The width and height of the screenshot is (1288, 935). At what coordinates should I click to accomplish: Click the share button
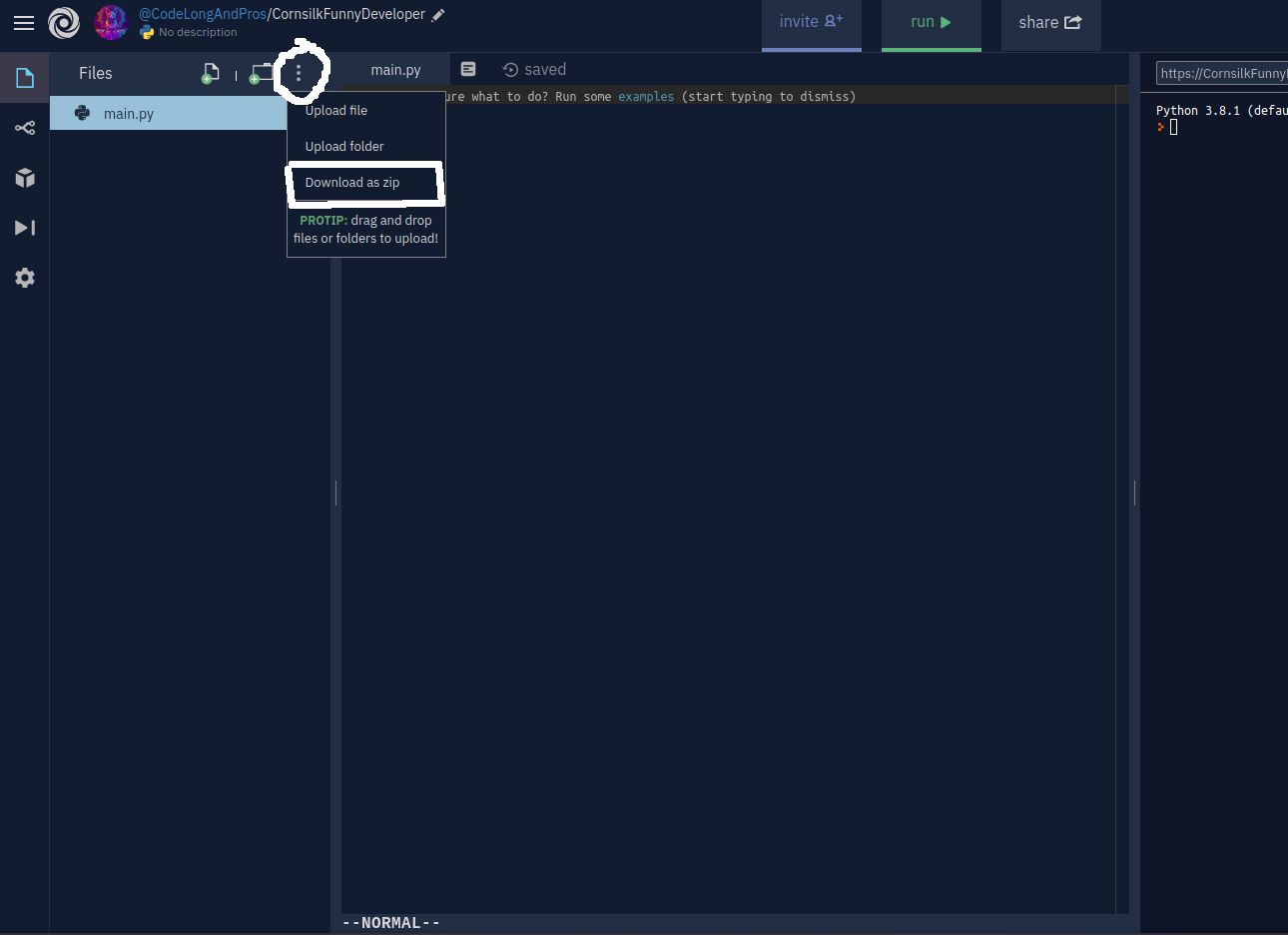click(1050, 23)
